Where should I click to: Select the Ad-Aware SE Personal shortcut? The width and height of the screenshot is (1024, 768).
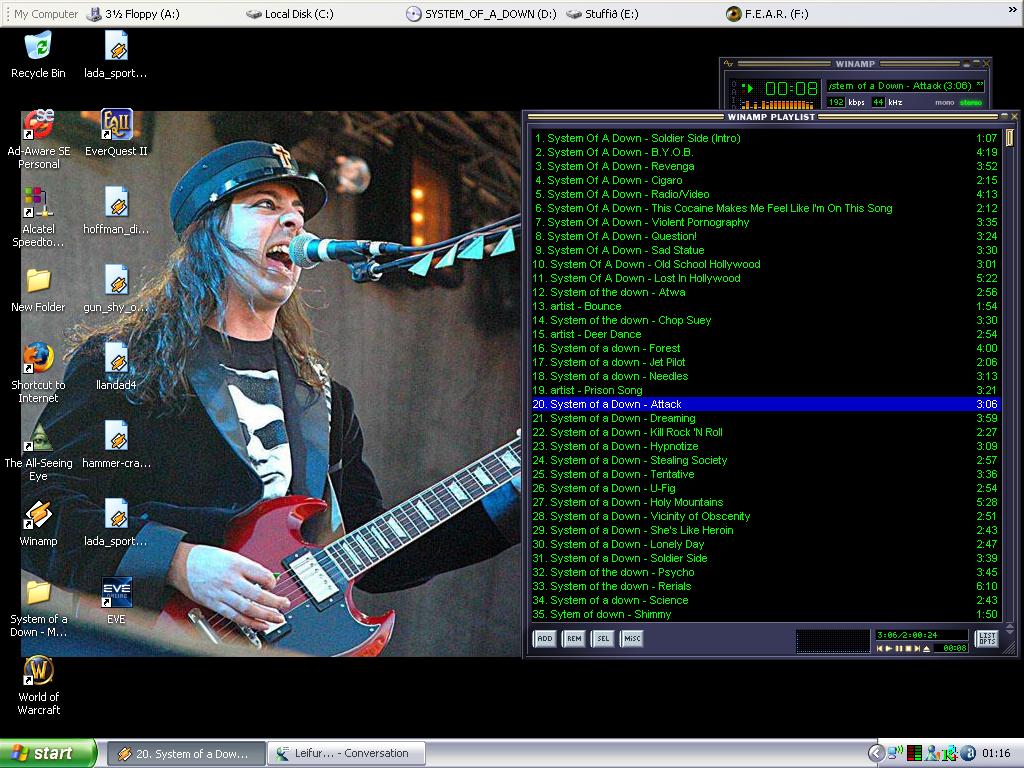click(39, 139)
